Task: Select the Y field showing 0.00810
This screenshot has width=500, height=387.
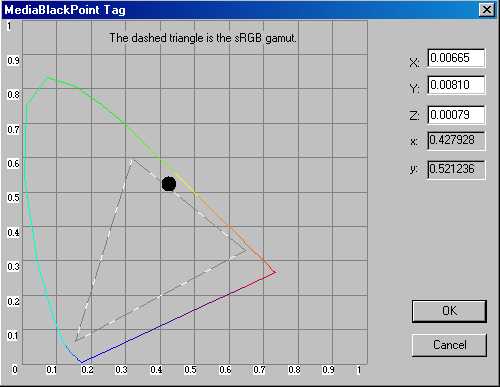Action: 456,85
